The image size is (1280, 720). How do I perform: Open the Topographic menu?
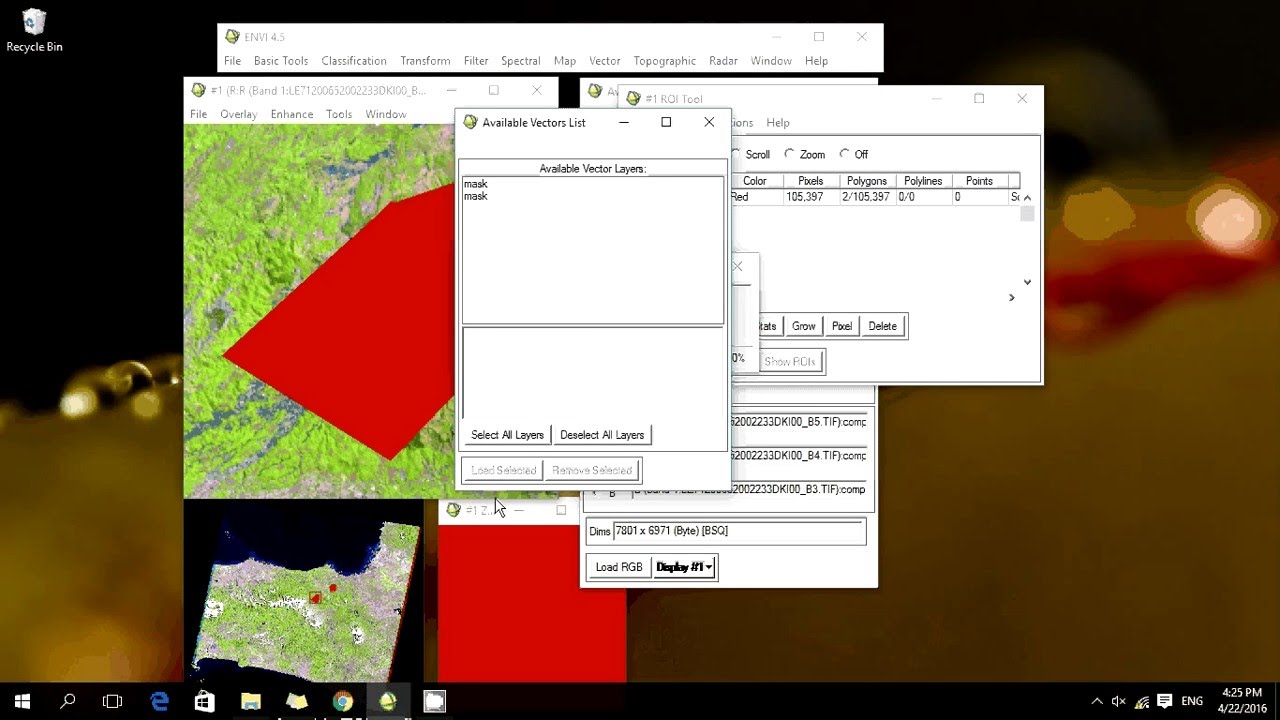coord(664,61)
